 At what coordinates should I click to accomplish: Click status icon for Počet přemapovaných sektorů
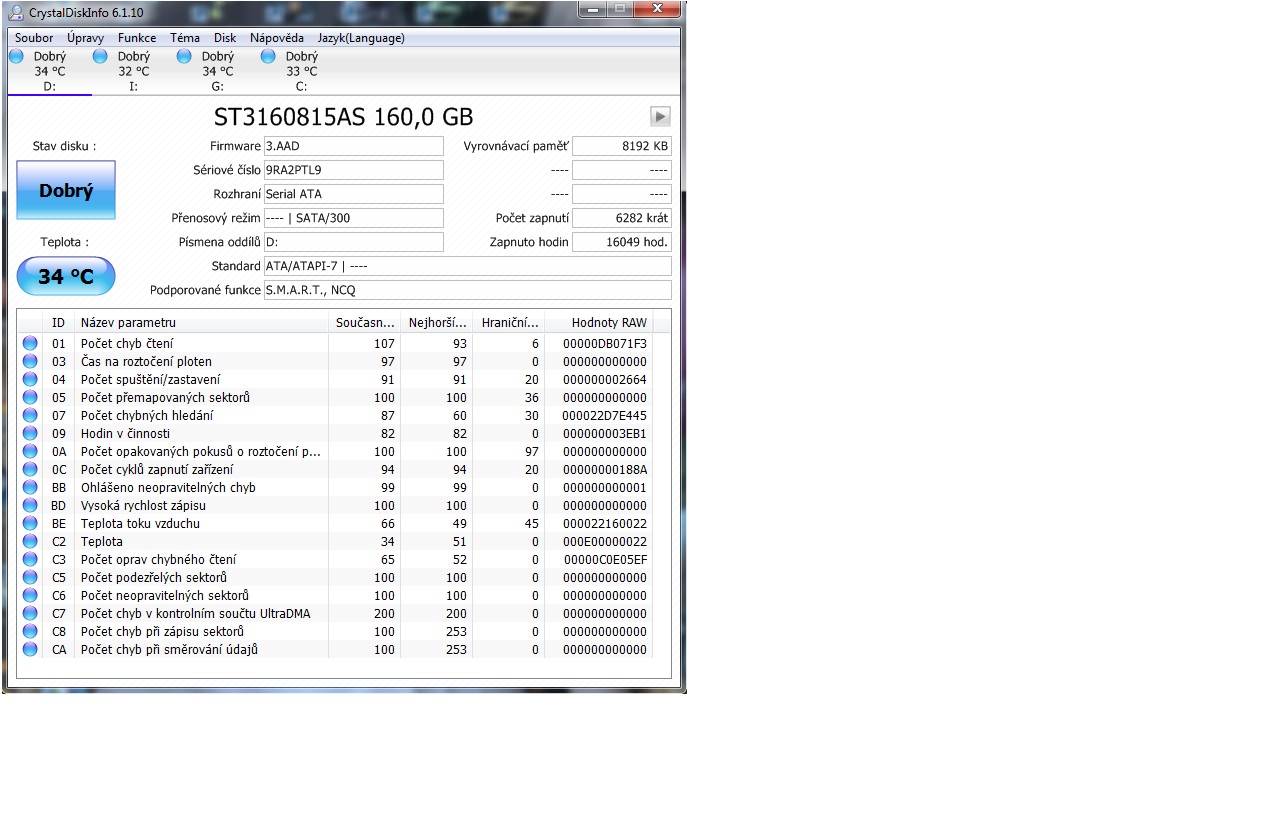30,397
